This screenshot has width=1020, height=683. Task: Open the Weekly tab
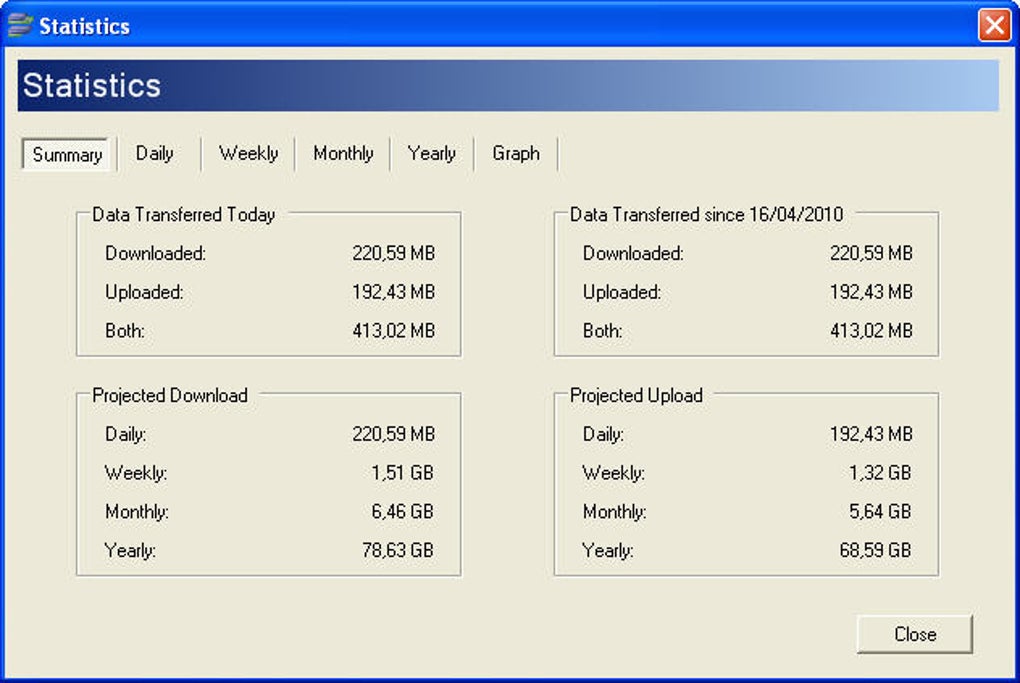[248, 154]
